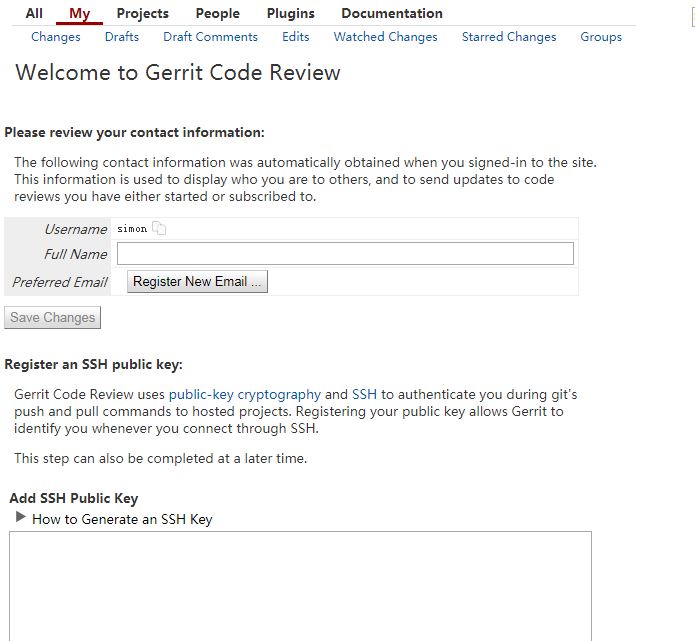The width and height of the screenshot is (695, 641).
Task: Follow the public-key cryptography link
Action: coord(245,394)
